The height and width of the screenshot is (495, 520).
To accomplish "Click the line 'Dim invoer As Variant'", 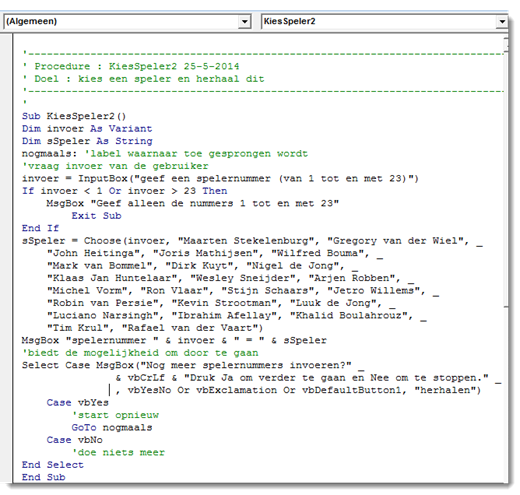I will [87, 129].
